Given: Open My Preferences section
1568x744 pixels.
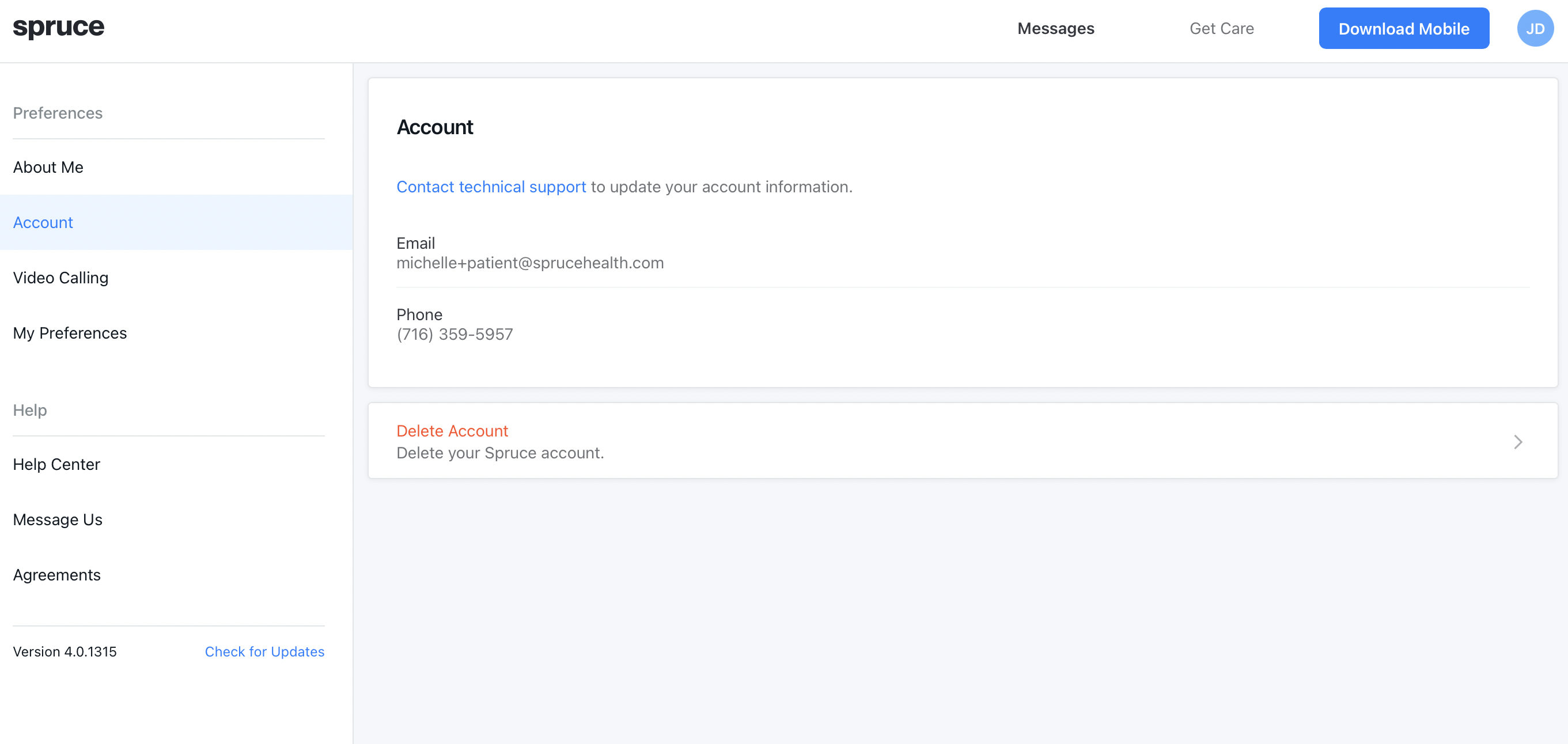Looking at the screenshot, I should coord(69,333).
